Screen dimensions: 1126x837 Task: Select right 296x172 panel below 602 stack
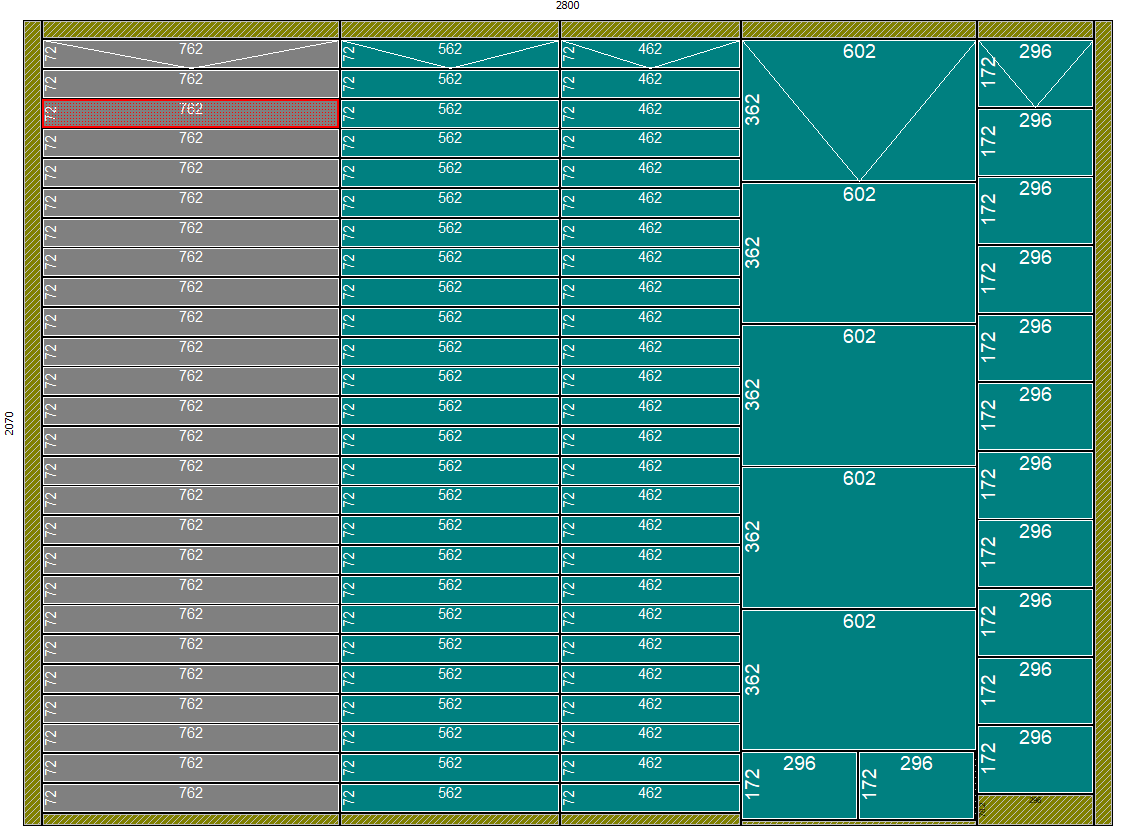click(x=916, y=785)
